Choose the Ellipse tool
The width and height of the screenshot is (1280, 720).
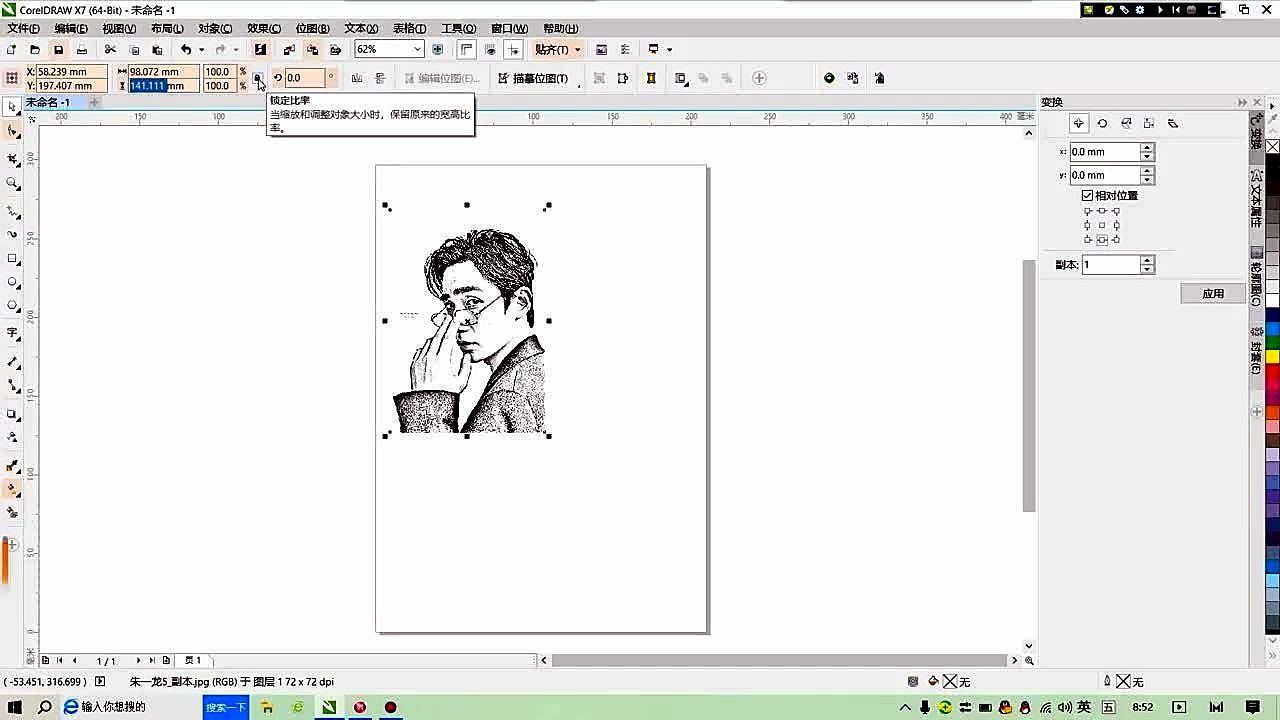pyautogui.click(x=13, y=283)
